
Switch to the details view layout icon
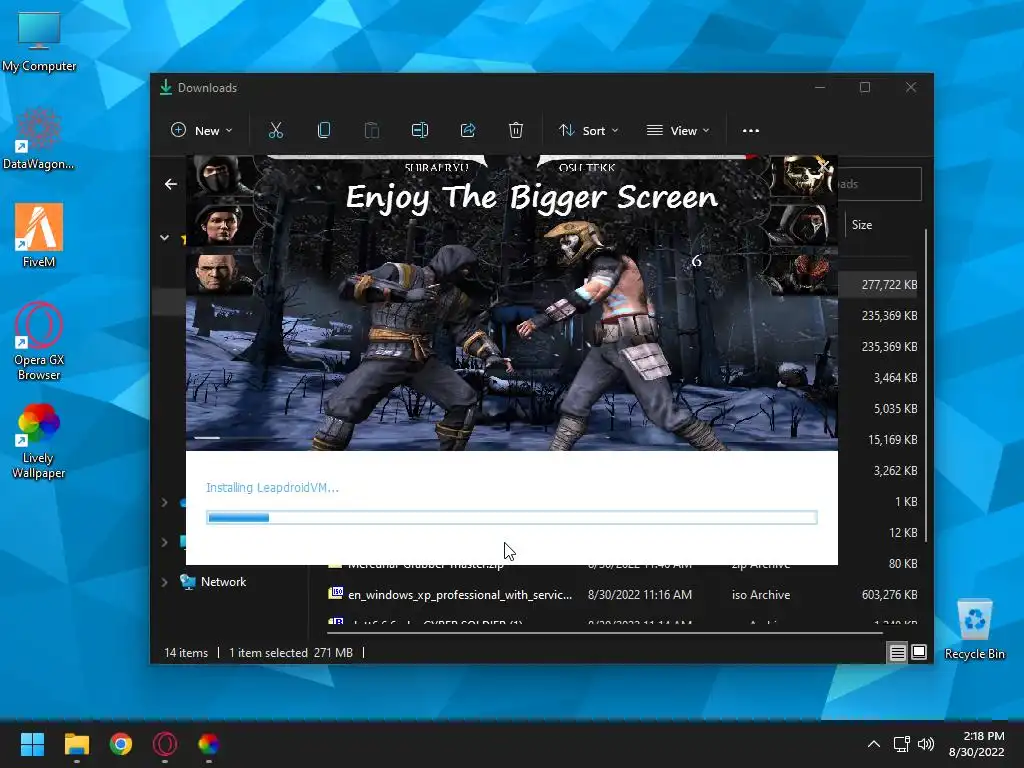click(897, 652)
